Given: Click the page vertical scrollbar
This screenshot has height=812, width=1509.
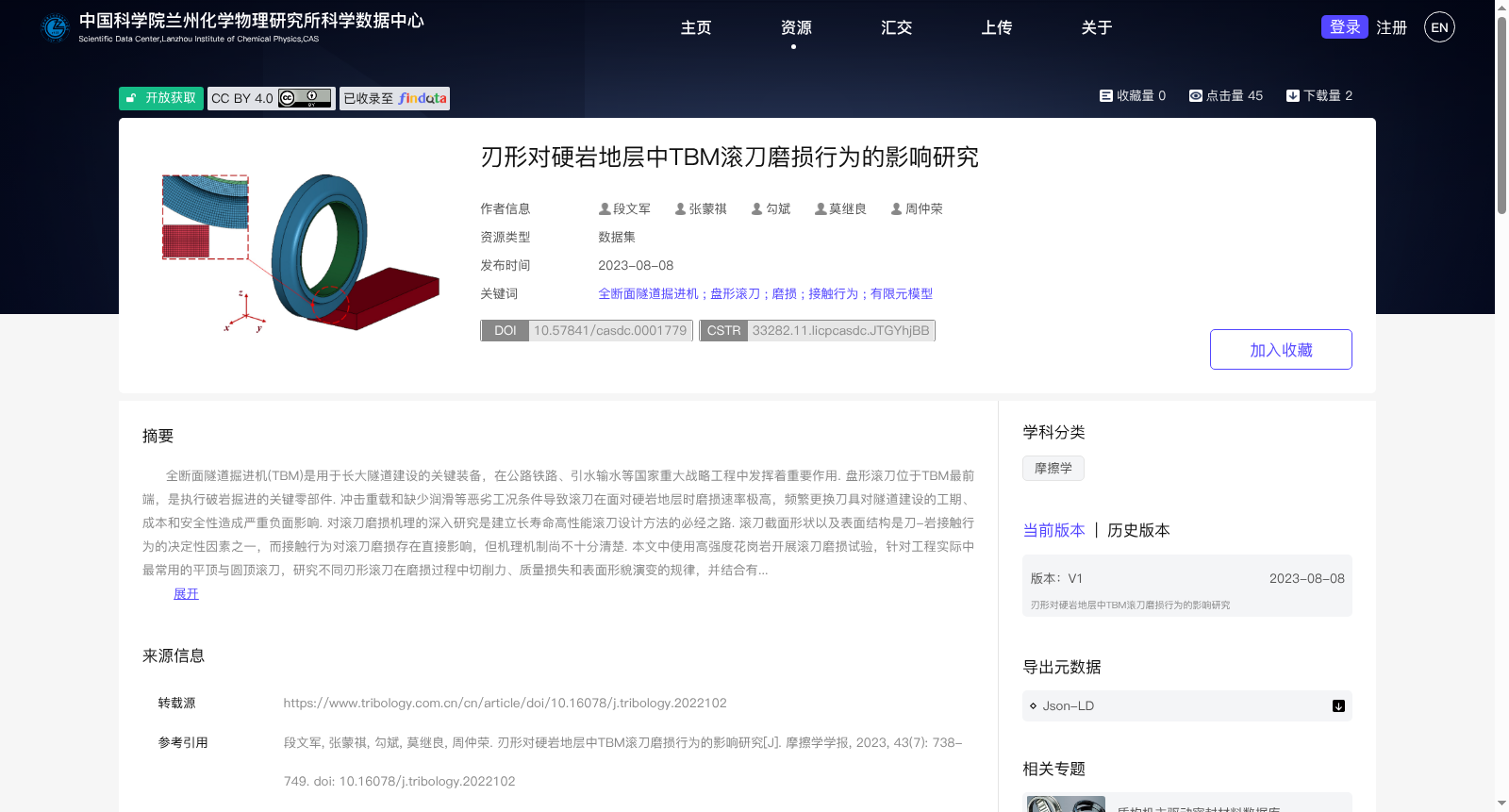Looking at the screenshot, I should 1501,115.
